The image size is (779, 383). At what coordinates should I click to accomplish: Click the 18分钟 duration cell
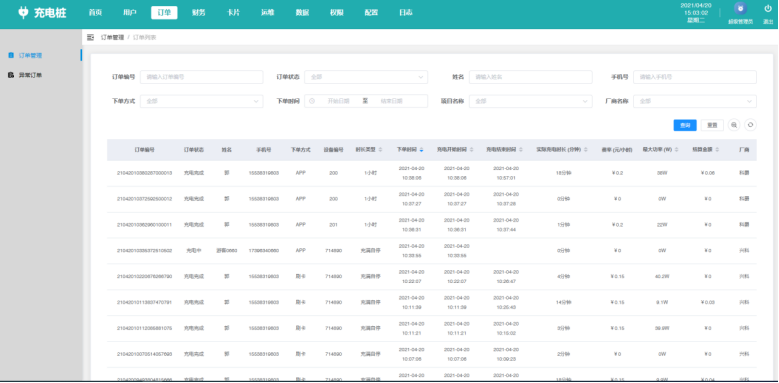pos(563,173)
